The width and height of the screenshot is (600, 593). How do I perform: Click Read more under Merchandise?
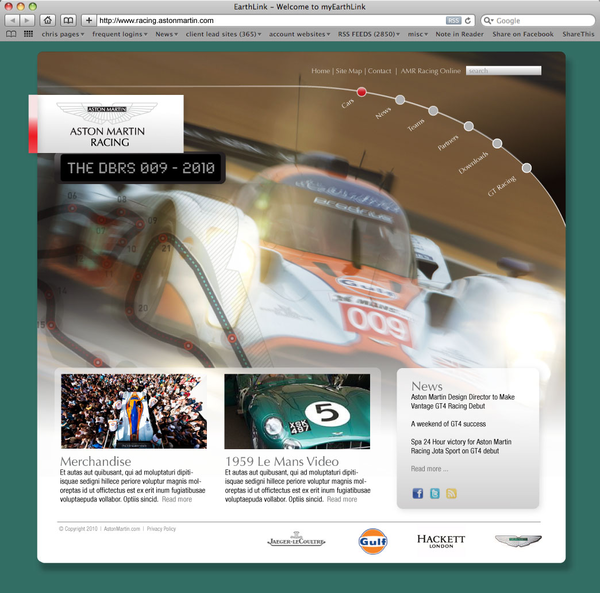pyautogui.click(x=177, y=499)
